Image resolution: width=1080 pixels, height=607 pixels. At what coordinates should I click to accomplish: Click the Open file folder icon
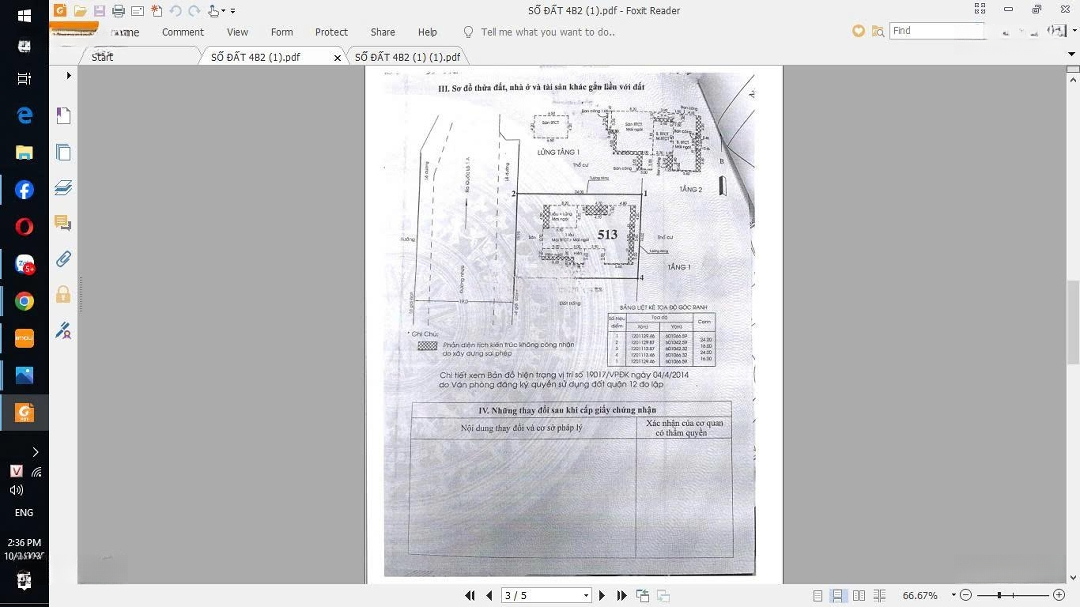tap(80, 11)
